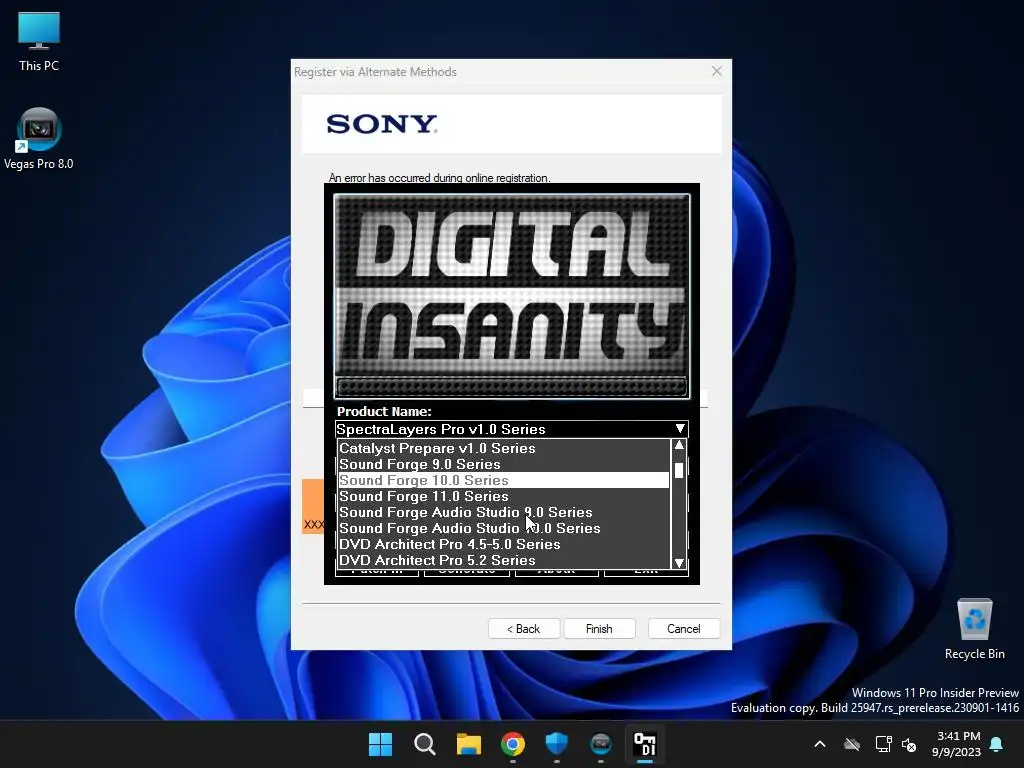
Task: Open taskbar Search
Action: (x=424, y=744)
